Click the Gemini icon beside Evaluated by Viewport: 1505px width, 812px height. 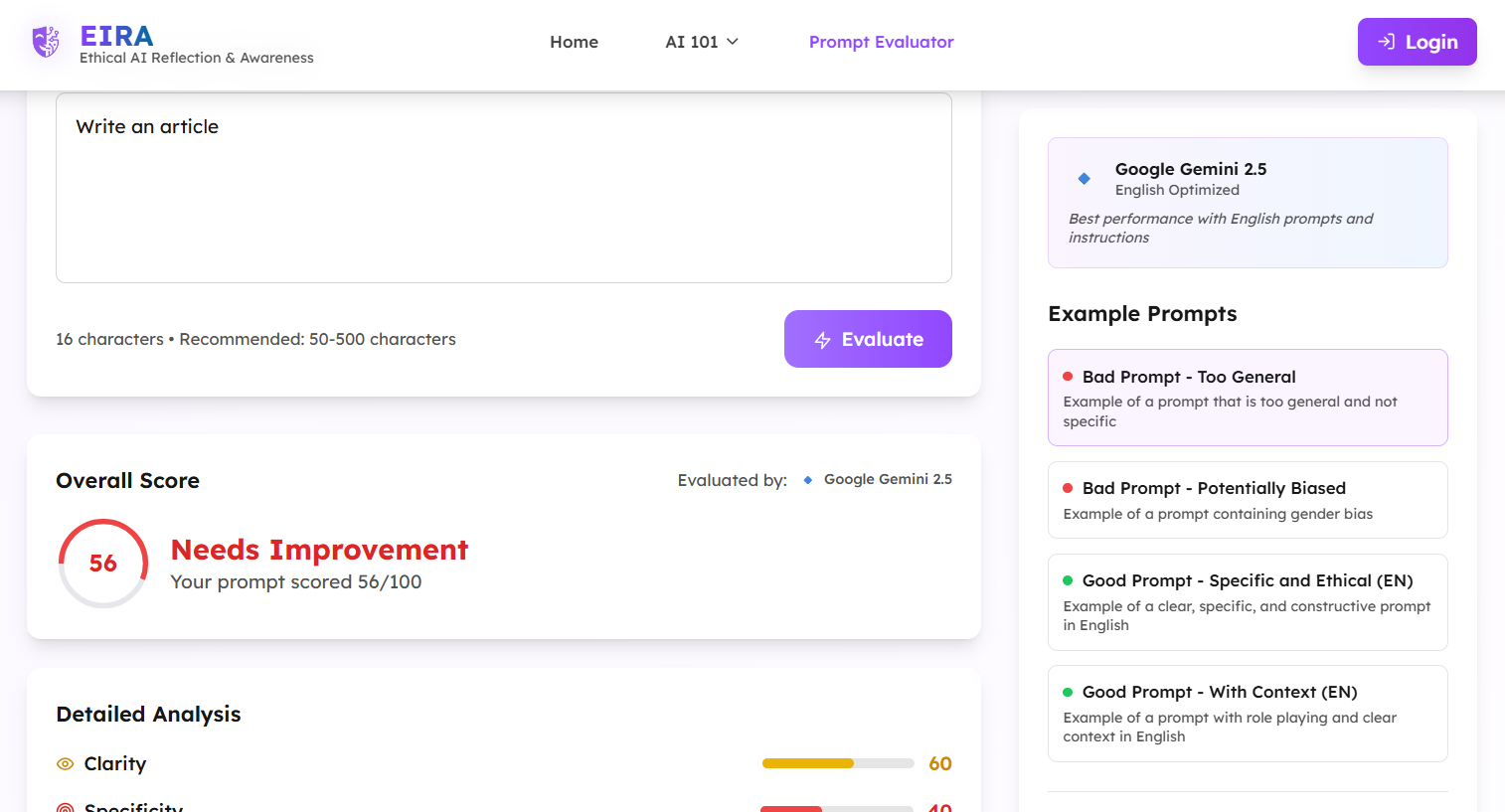[x=807, y=480]
